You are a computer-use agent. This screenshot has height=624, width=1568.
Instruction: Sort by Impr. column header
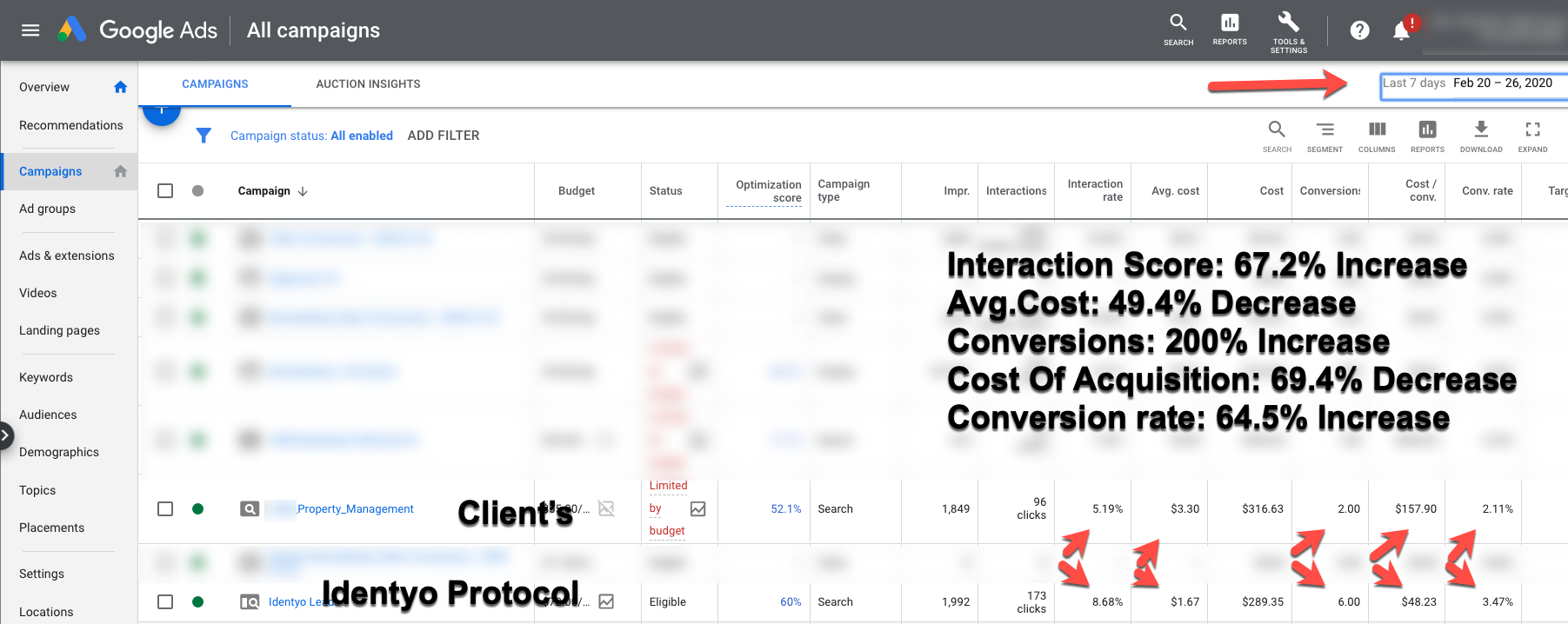pyautogui.click(x=957, y=191)
